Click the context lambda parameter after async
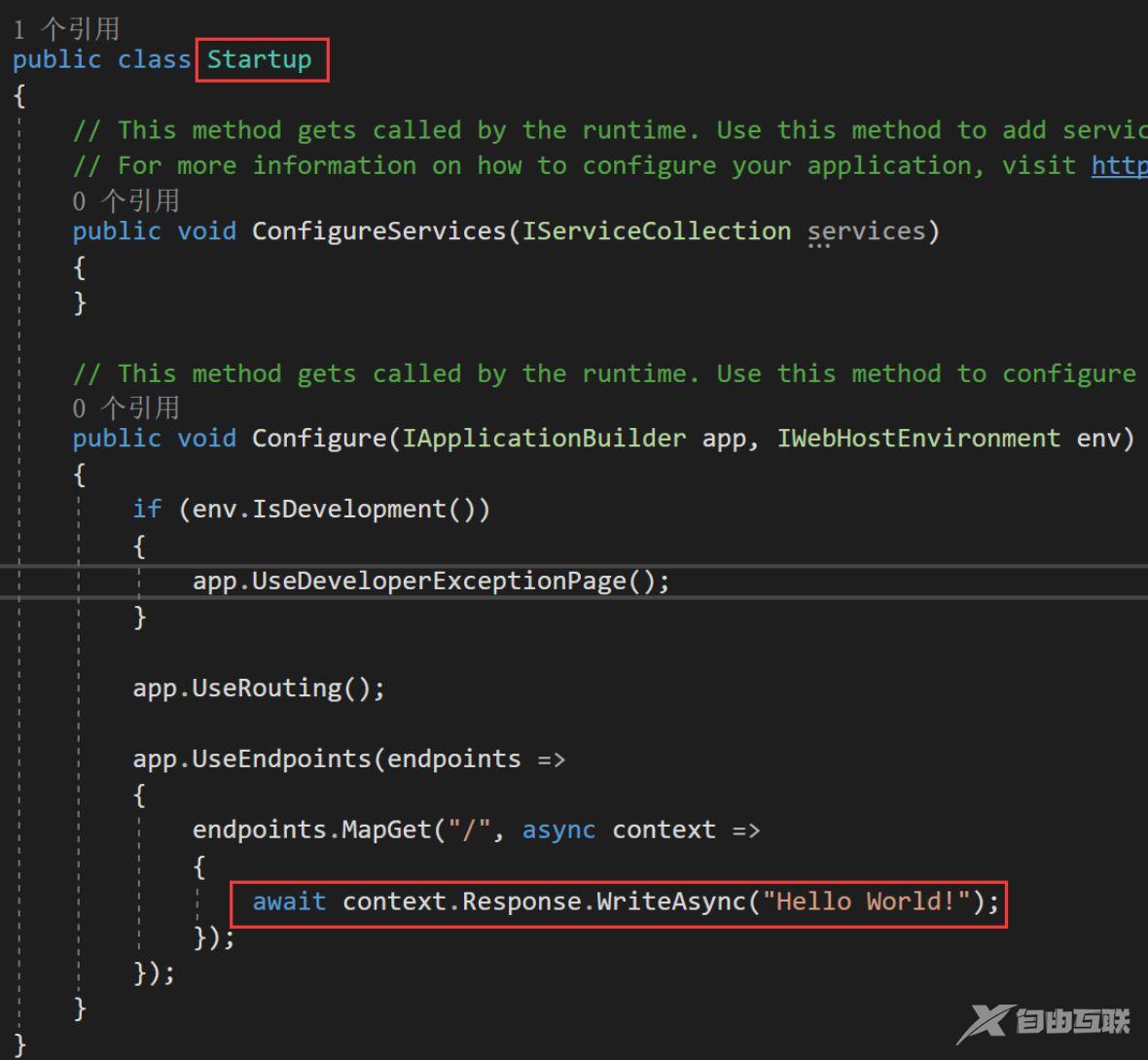 (x=664, y=830)
